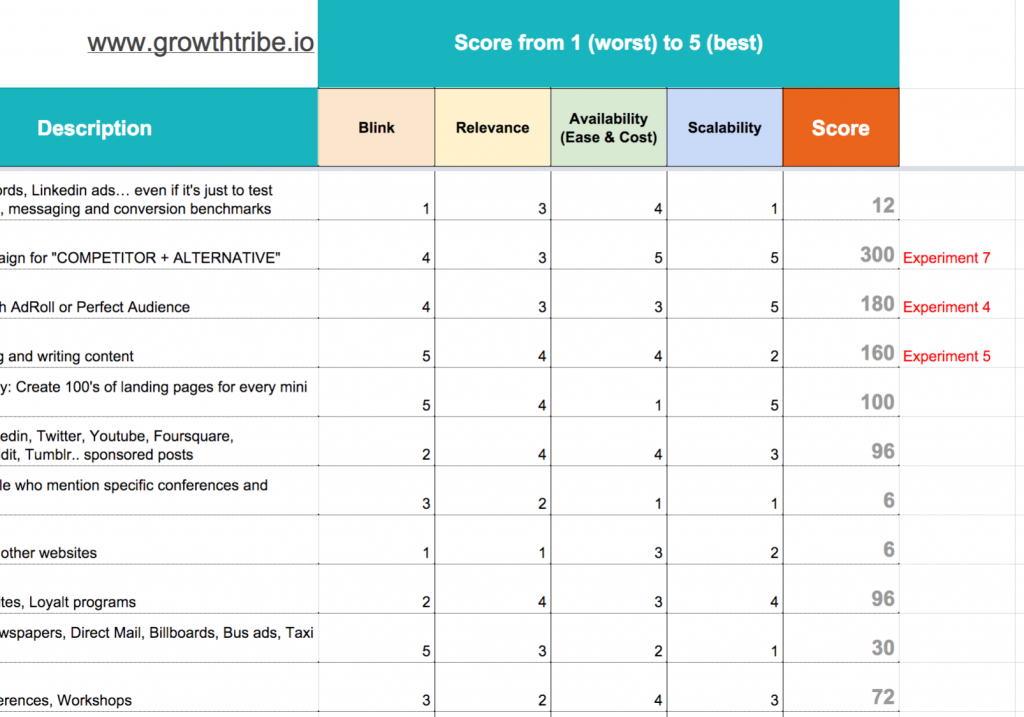The image size is (1024, 717).
Task: Click the score cell showing 300
Action: click(x=841, y=245)
